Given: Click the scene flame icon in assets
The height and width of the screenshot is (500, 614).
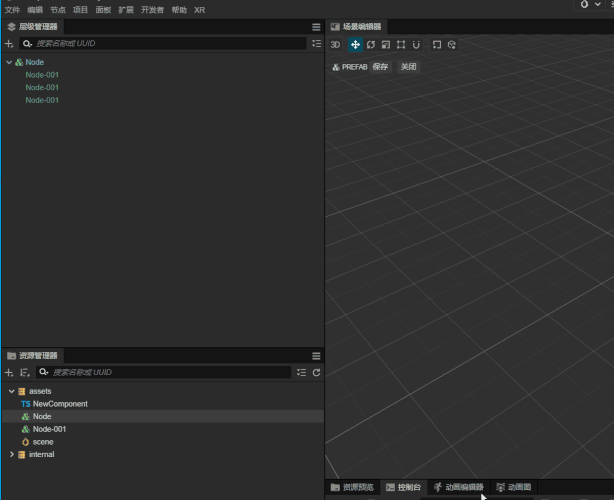Looking at the screenshot, I should [25, 442].
